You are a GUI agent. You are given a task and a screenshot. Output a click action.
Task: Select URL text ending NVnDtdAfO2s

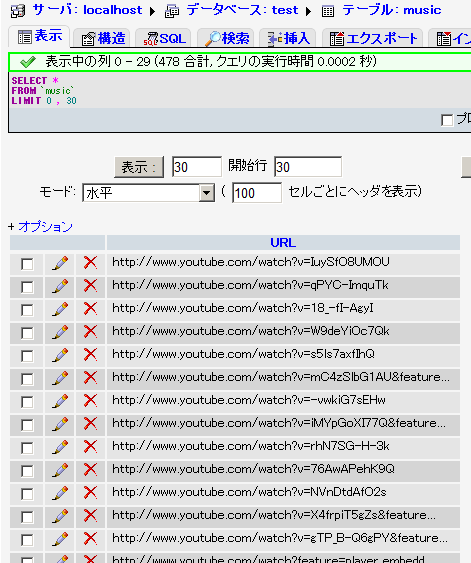[249, 492]
